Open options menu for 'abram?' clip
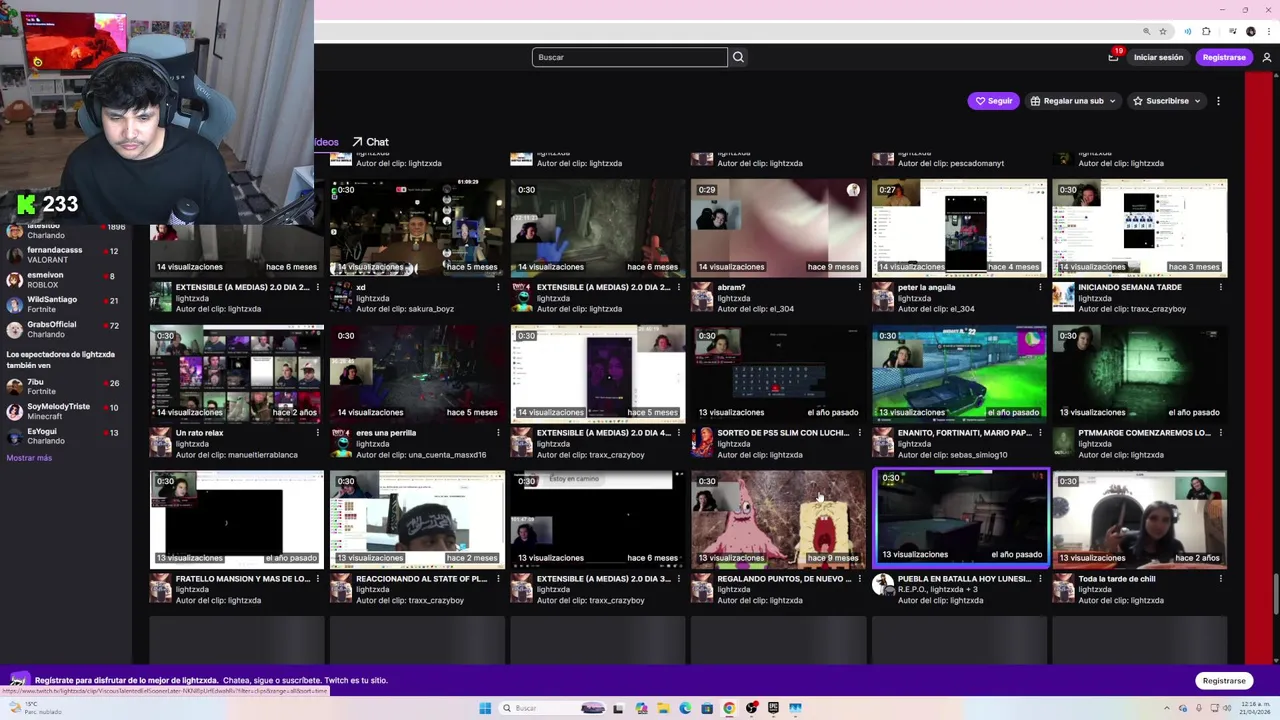1280x720 pixels. point(859,287)
